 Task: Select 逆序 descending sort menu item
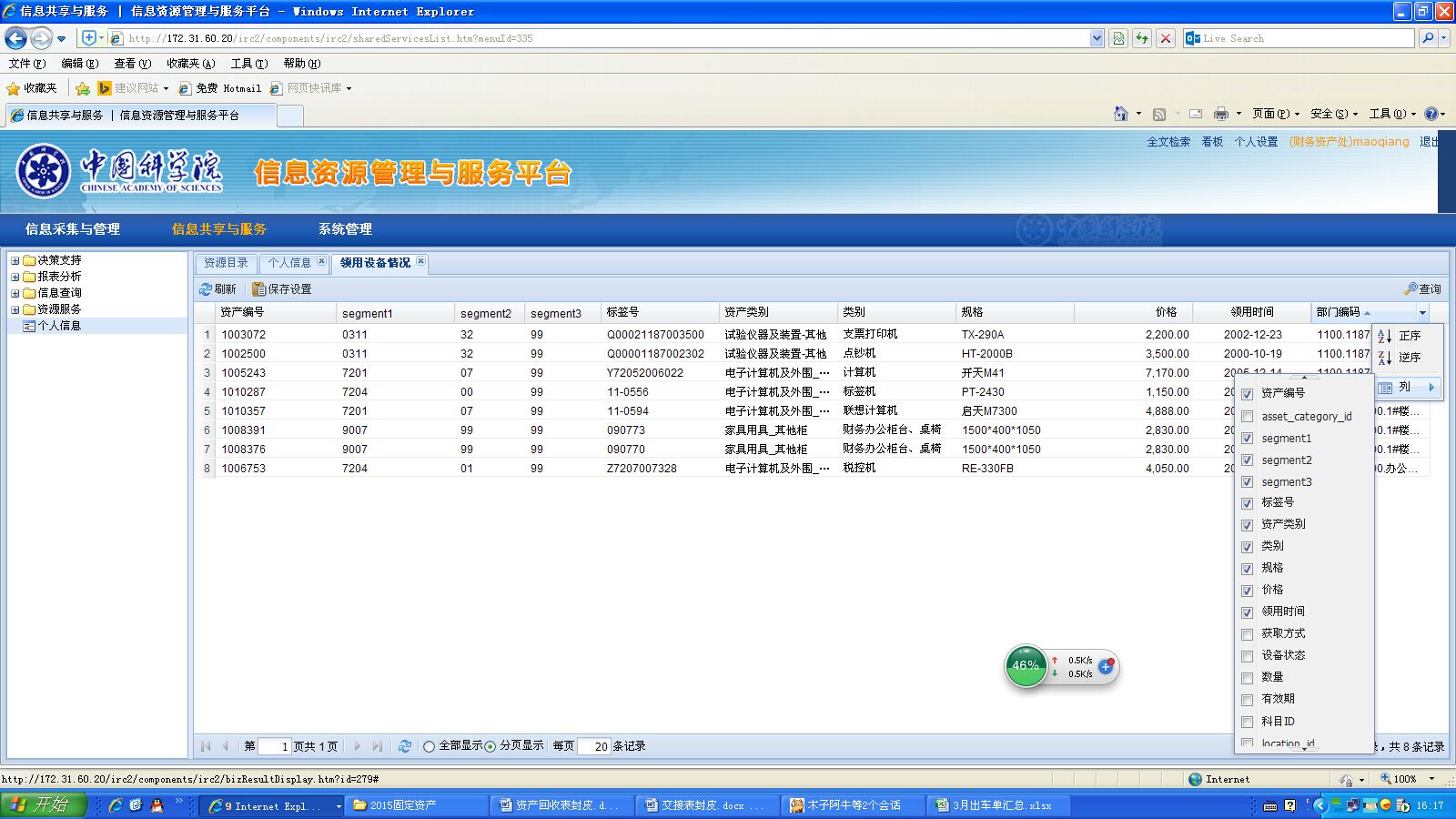click(1408, 358)
